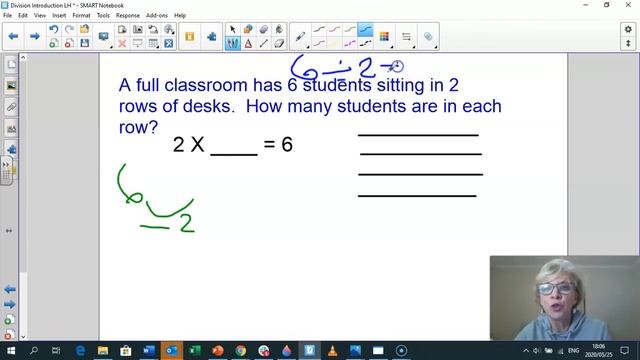Open the transparency options dropdown
The height and width of the screenshot is (360, 640).
coord(428,36)
